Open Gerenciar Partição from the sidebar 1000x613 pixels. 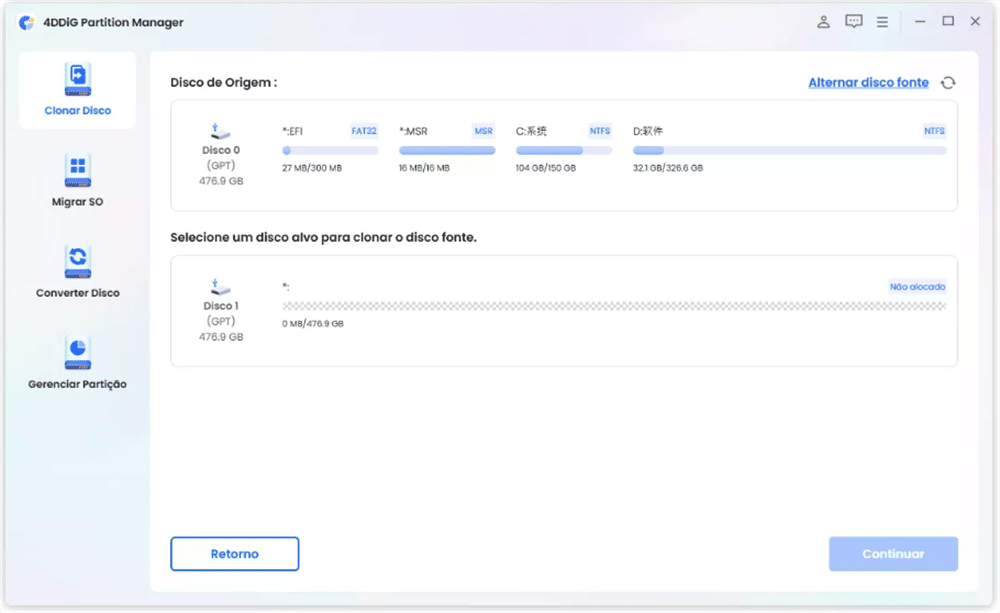[77, 353]
